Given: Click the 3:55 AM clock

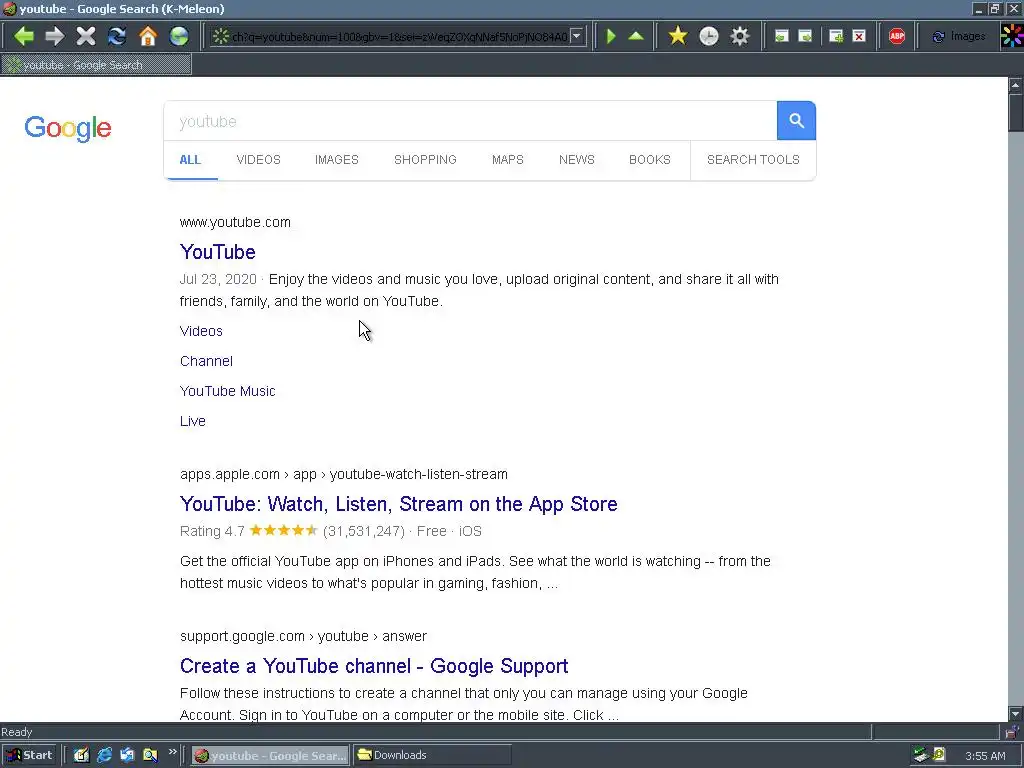Looking at the screenshot, I should tap(985, 756).
